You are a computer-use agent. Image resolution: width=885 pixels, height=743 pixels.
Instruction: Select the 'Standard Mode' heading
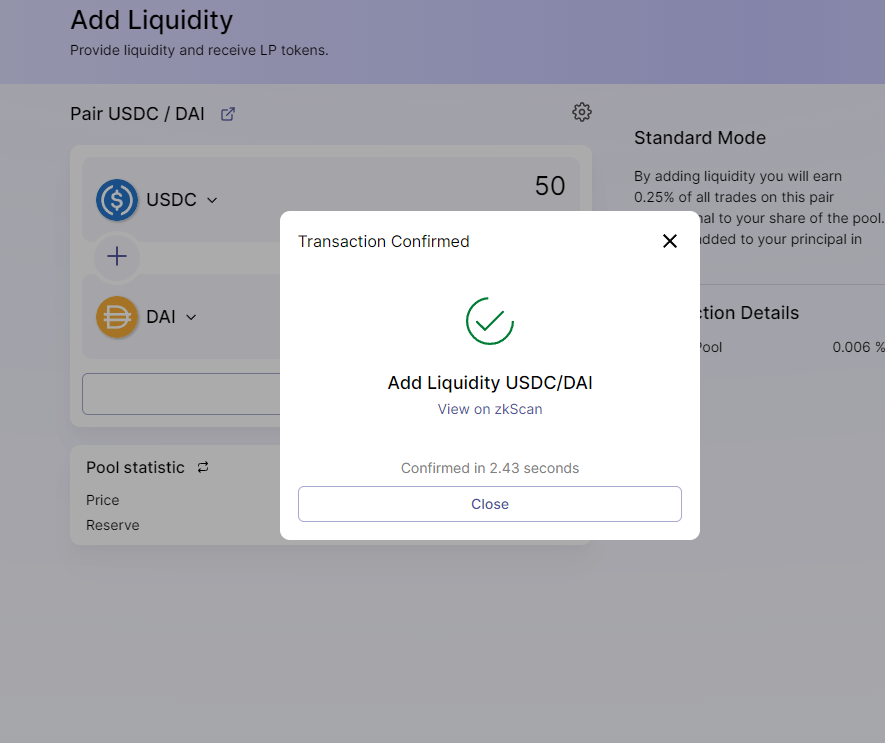click(699, 138)
